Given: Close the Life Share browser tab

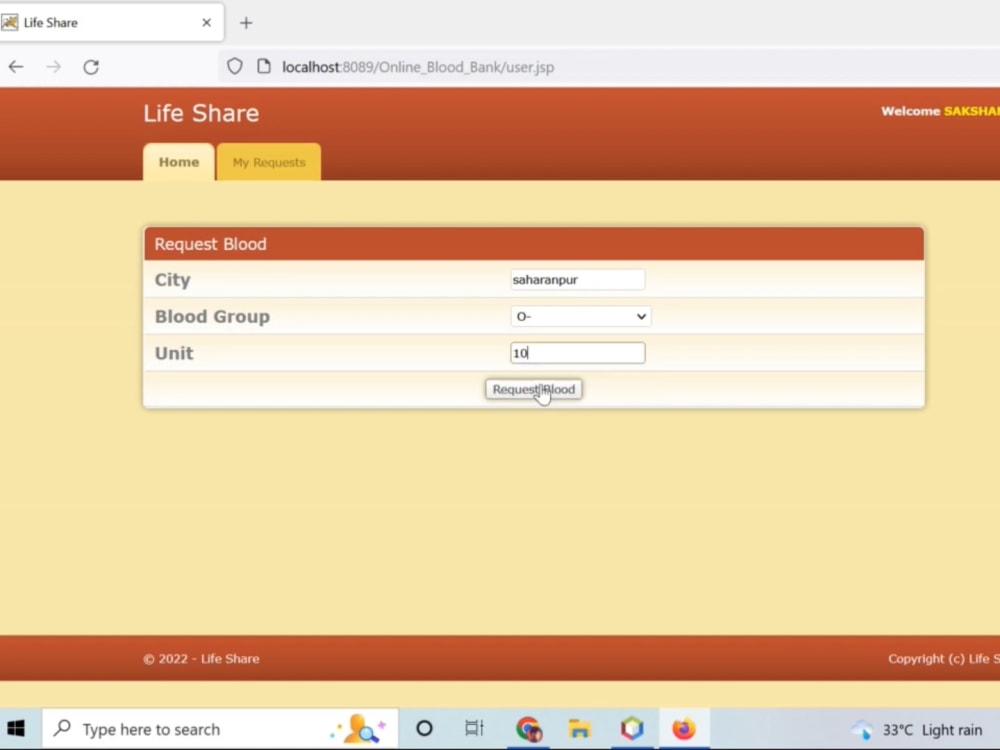Looking at the screenshot, I should (206, 23).
